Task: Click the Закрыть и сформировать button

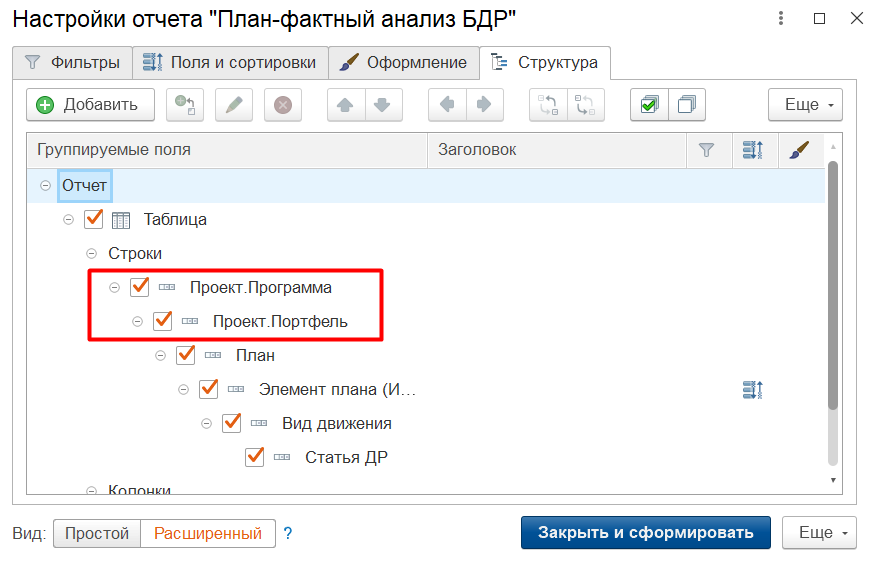Action: point(645,533)
